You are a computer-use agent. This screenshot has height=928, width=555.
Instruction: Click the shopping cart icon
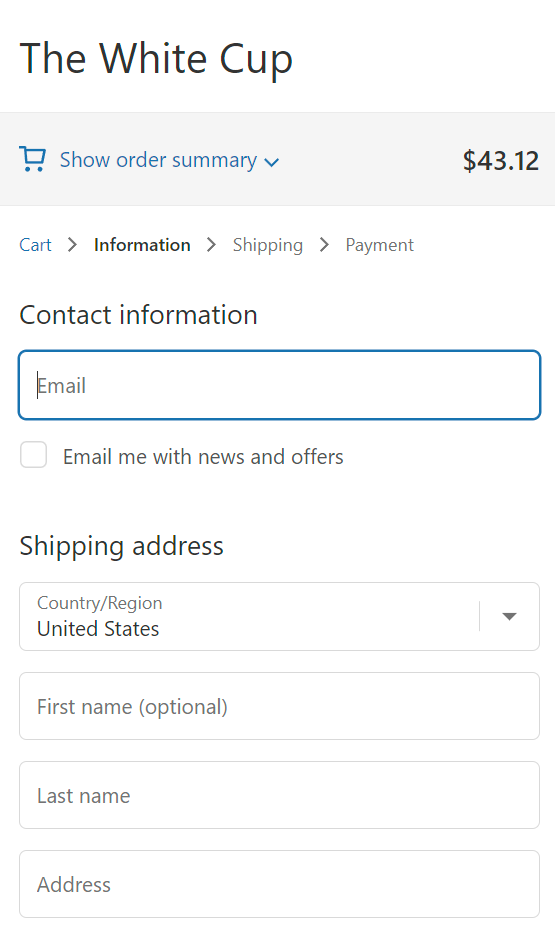click(x=33, y=159)
